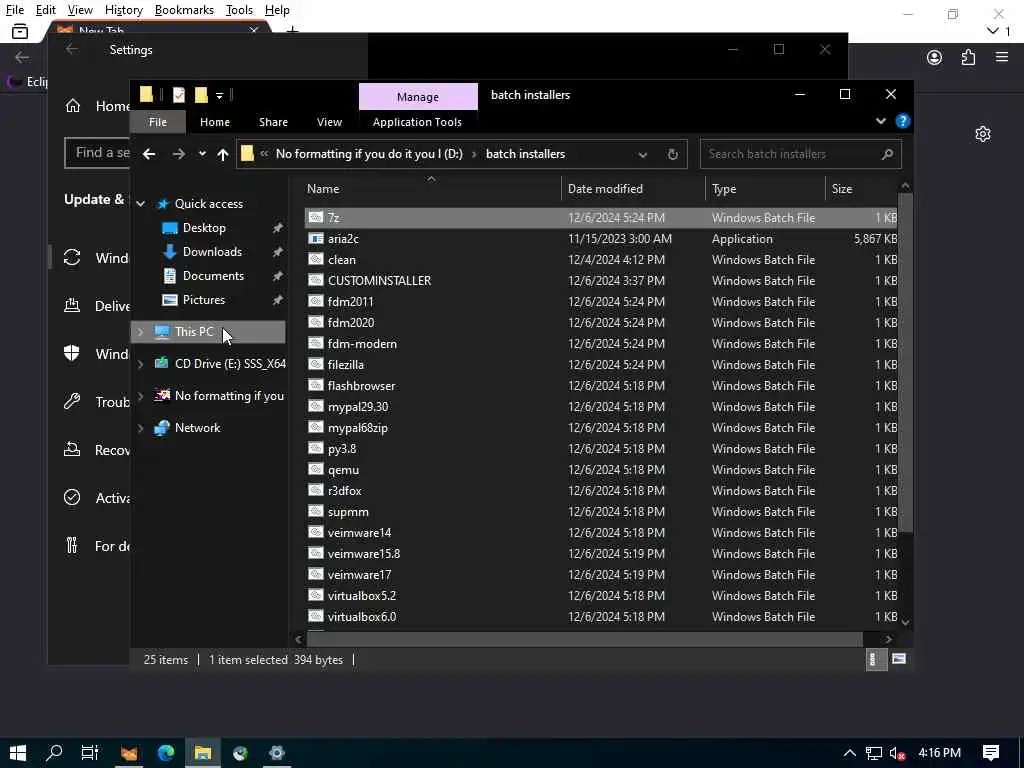
Task: Open quick access toolbar customize dropdown
Action: tap(219, 96)
